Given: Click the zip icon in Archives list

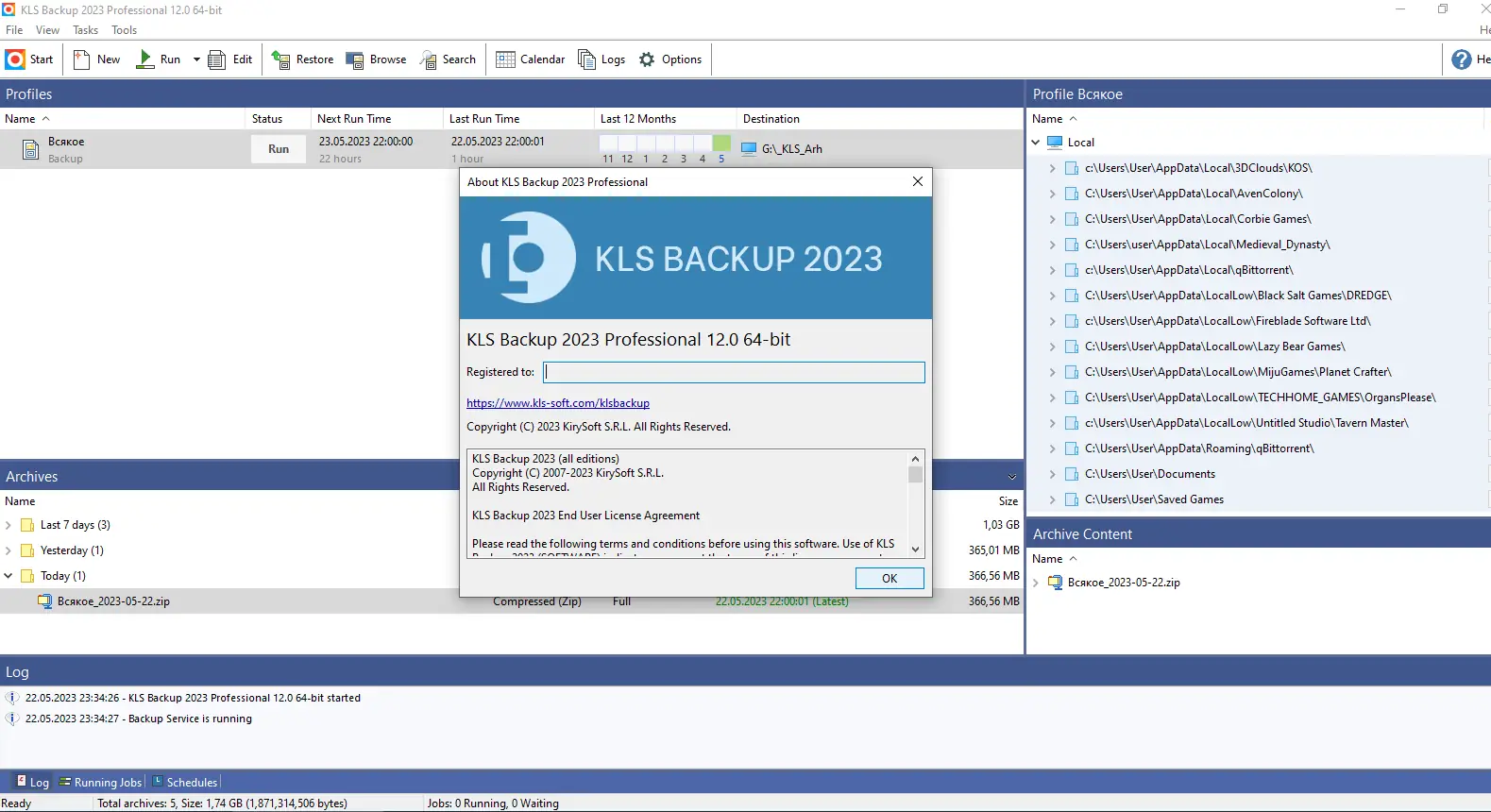Looking at the screenshot, I should (x=44, y=601).
